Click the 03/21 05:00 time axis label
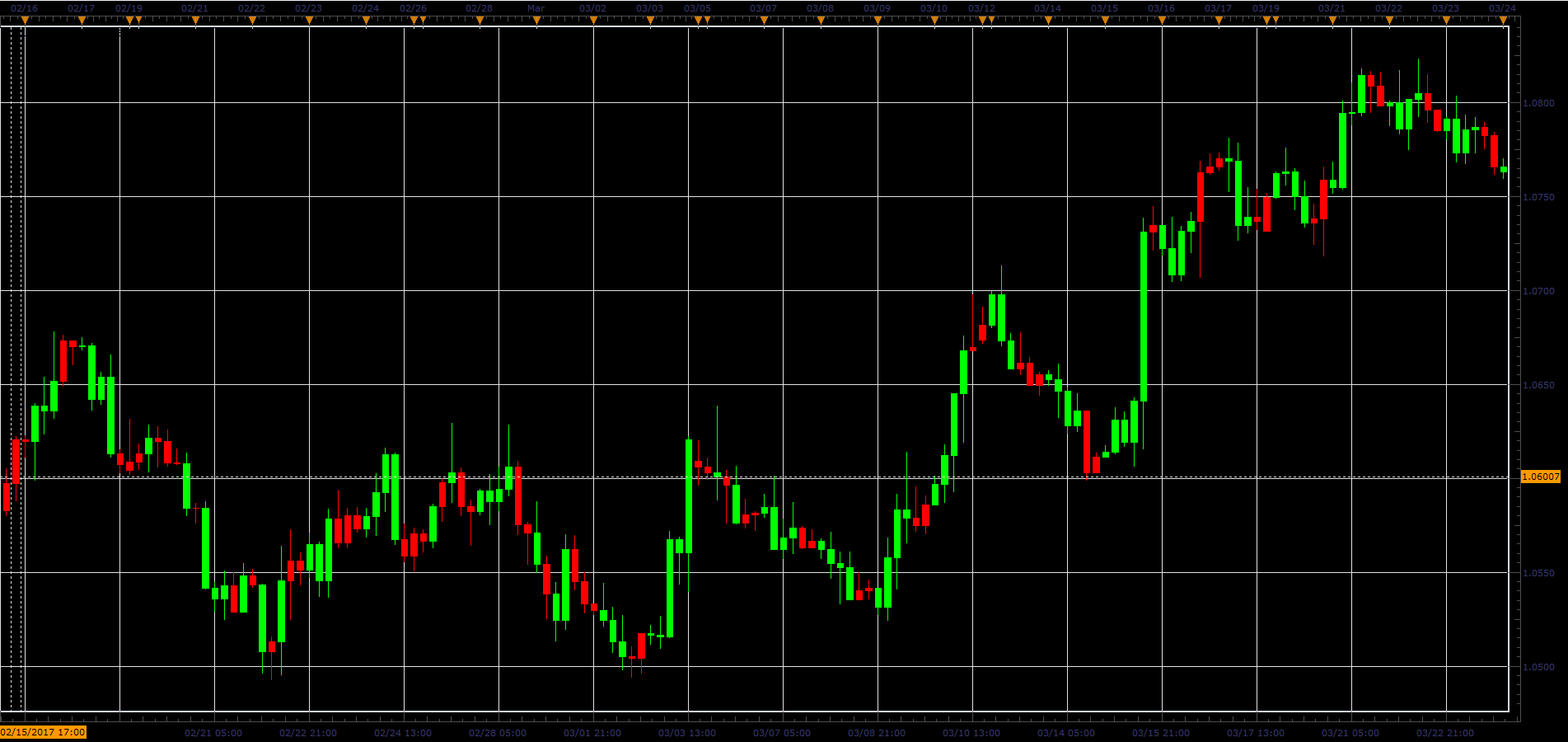This screenshot has width=1568, height=742. (1350, 733)
